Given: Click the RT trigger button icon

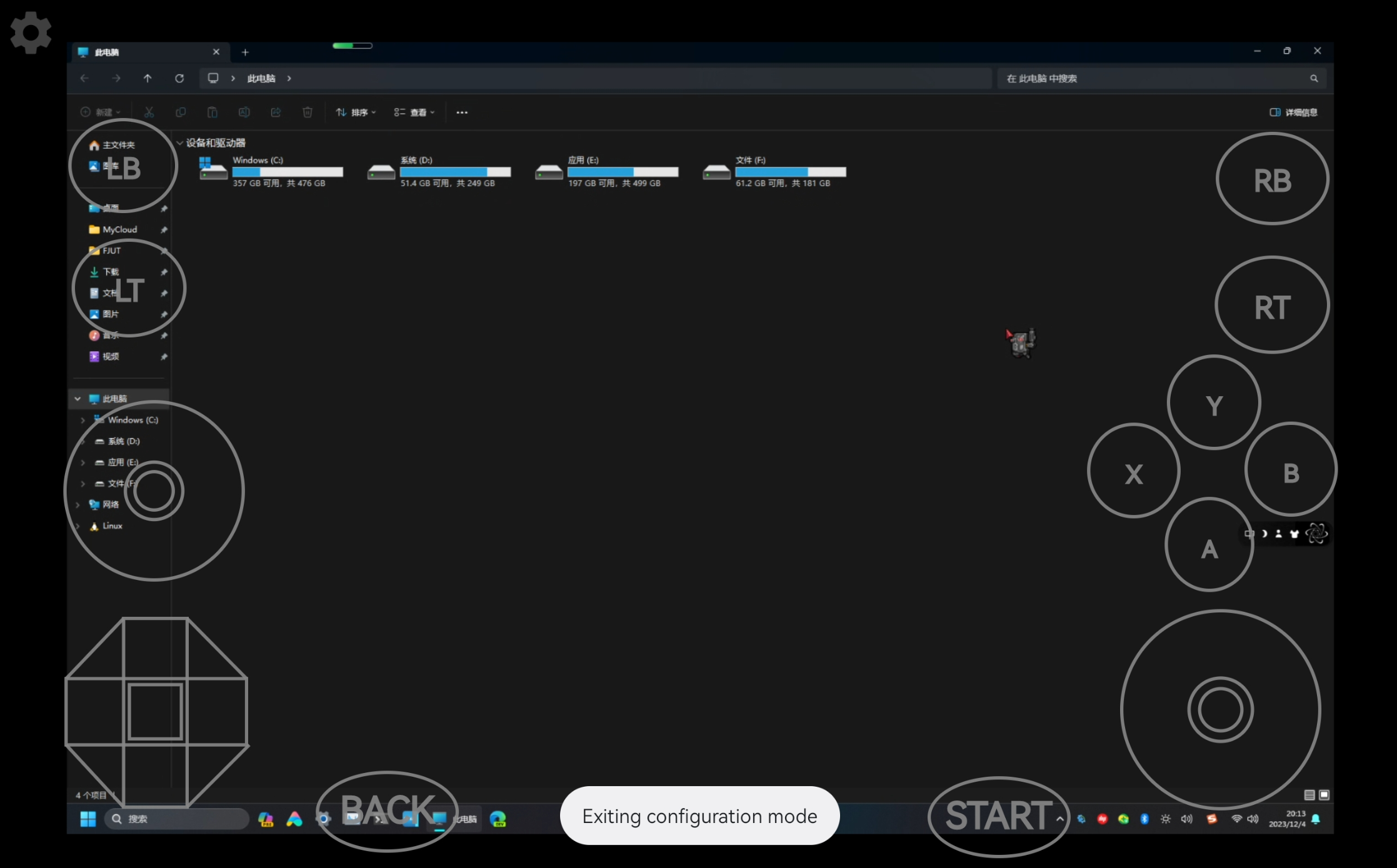Looking at the screenshot, I should pyautogui.click(x=1272, y=307).
